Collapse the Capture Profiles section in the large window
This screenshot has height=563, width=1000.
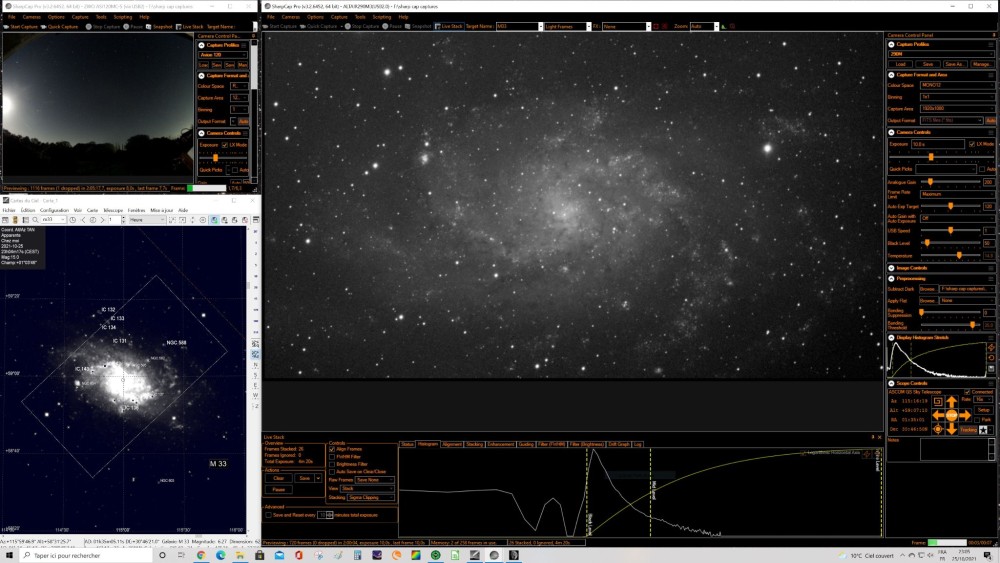[892, 45]
